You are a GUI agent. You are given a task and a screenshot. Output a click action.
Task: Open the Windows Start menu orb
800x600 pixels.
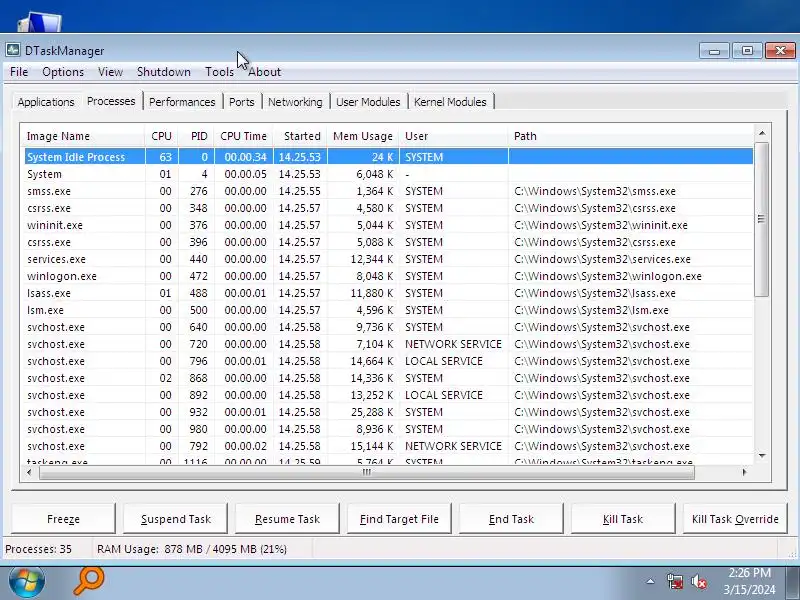(x=27, y=582)
